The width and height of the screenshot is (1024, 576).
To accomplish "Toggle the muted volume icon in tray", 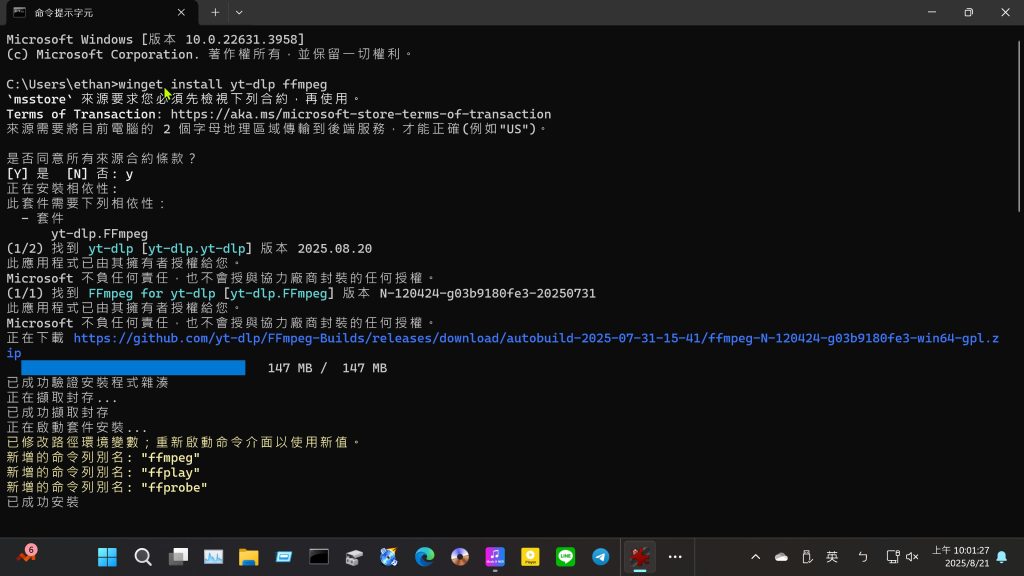I will [912, 557].
